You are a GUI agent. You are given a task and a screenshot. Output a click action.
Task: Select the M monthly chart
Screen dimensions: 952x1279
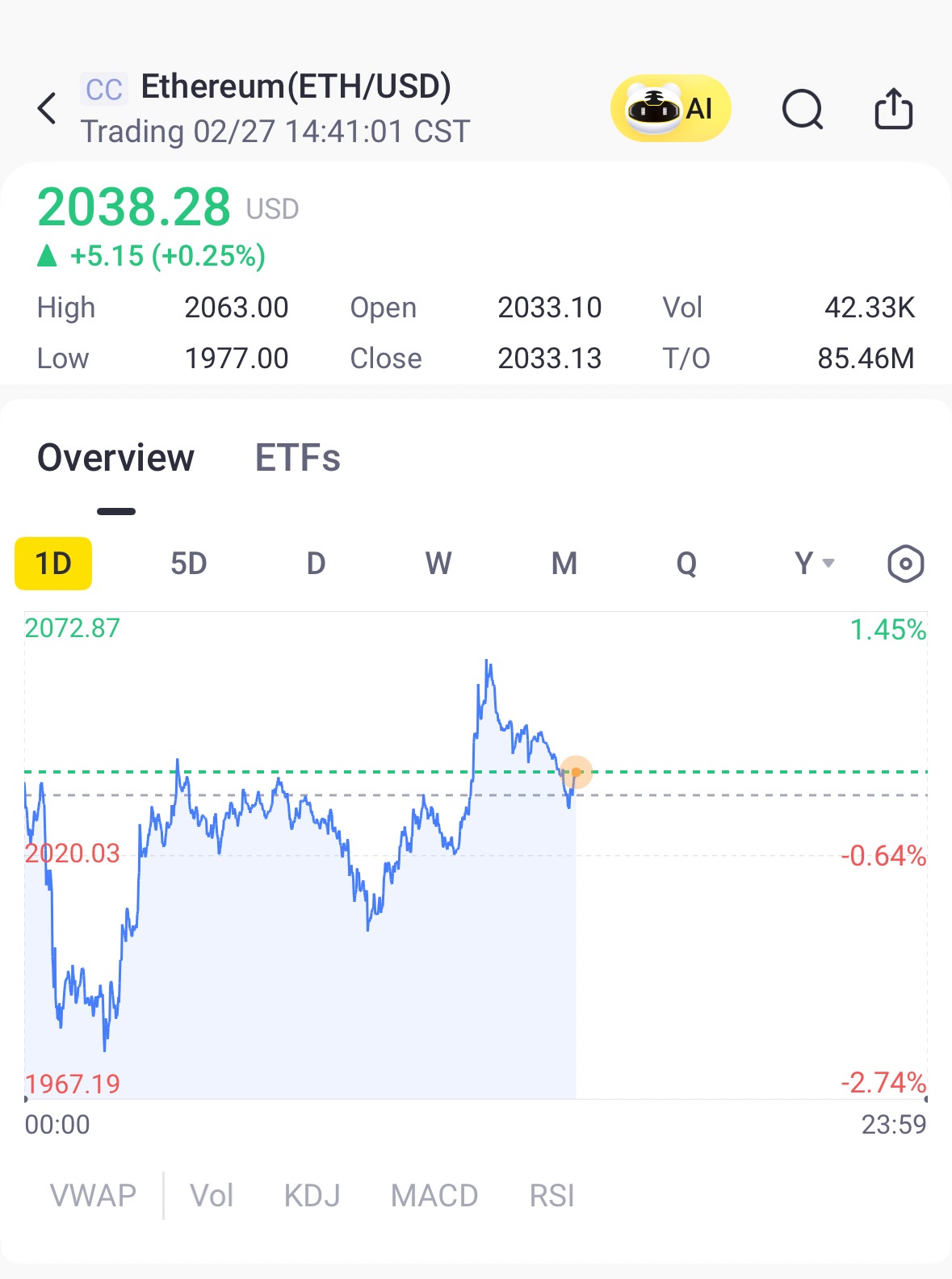pos(564,564)
